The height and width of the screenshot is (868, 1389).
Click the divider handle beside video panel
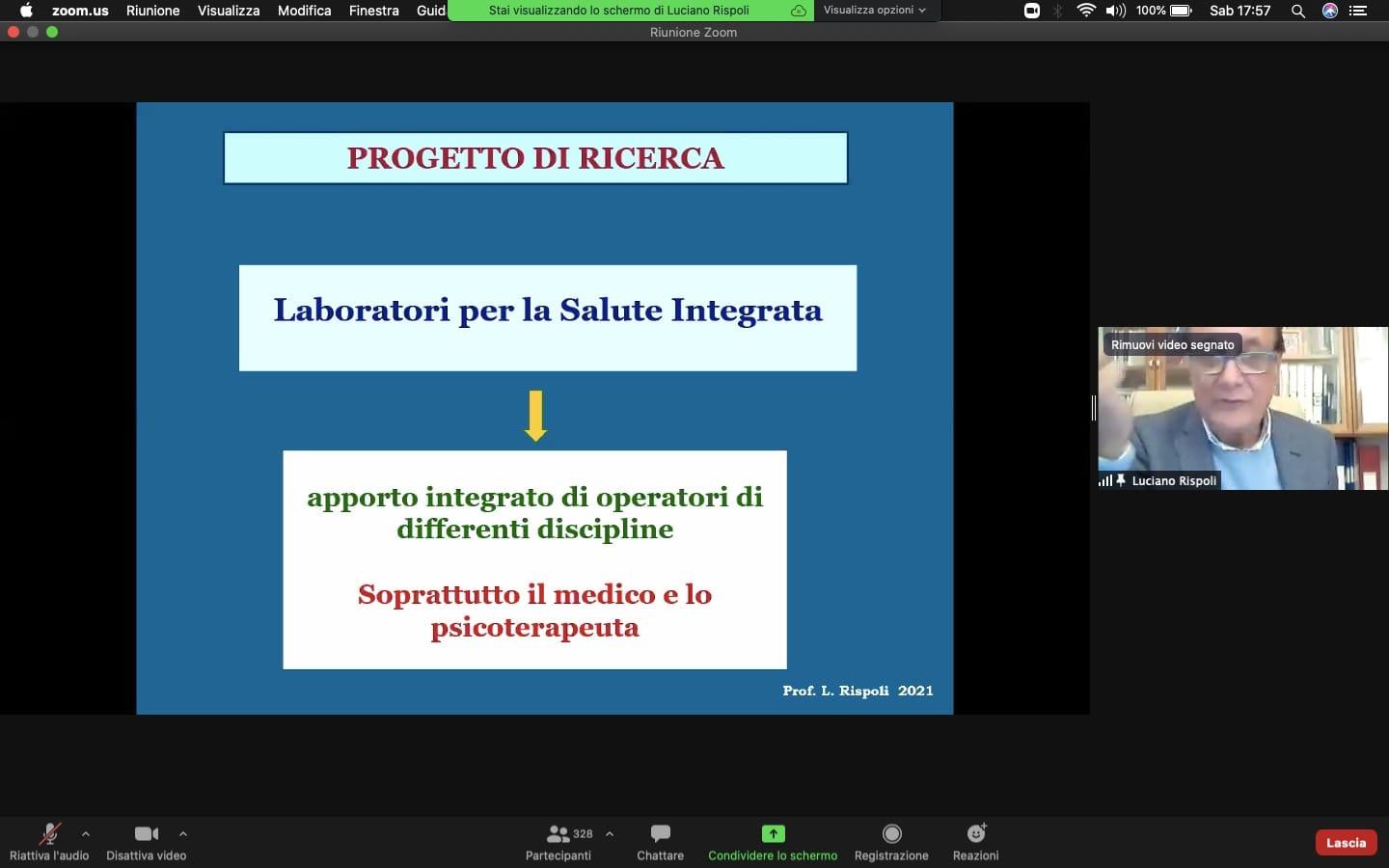[x=1094, y=408]
